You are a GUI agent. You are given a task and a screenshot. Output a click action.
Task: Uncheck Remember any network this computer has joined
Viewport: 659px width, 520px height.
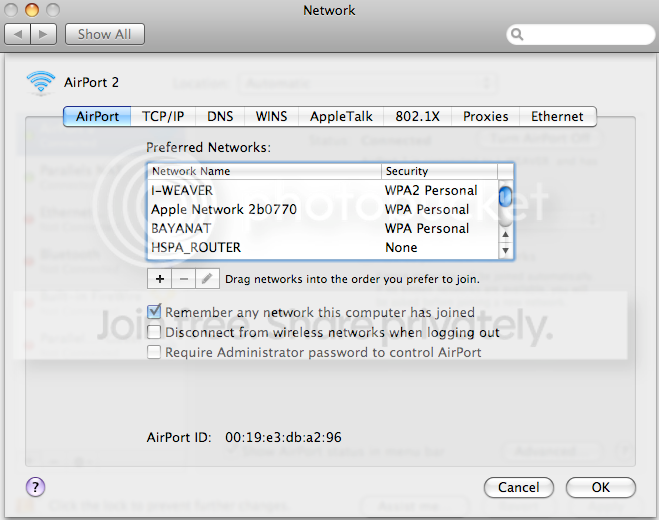154,311
